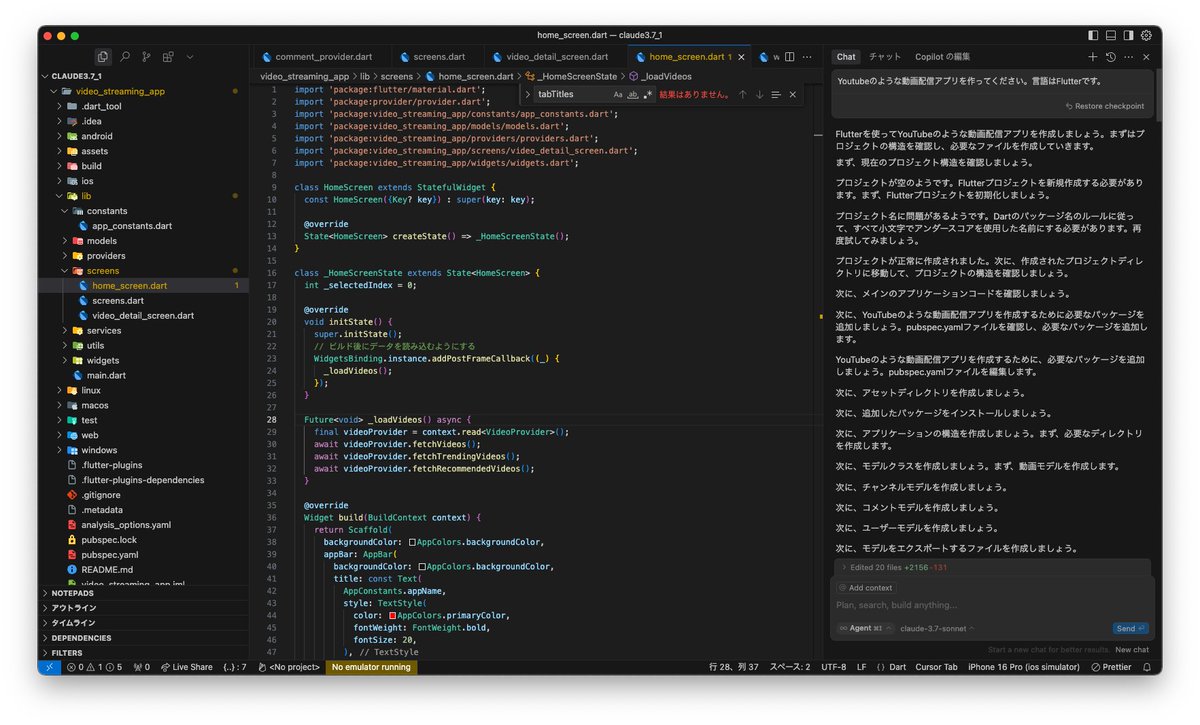
Task: Open README.md in explorer
Action: click(x=143, y=569)
